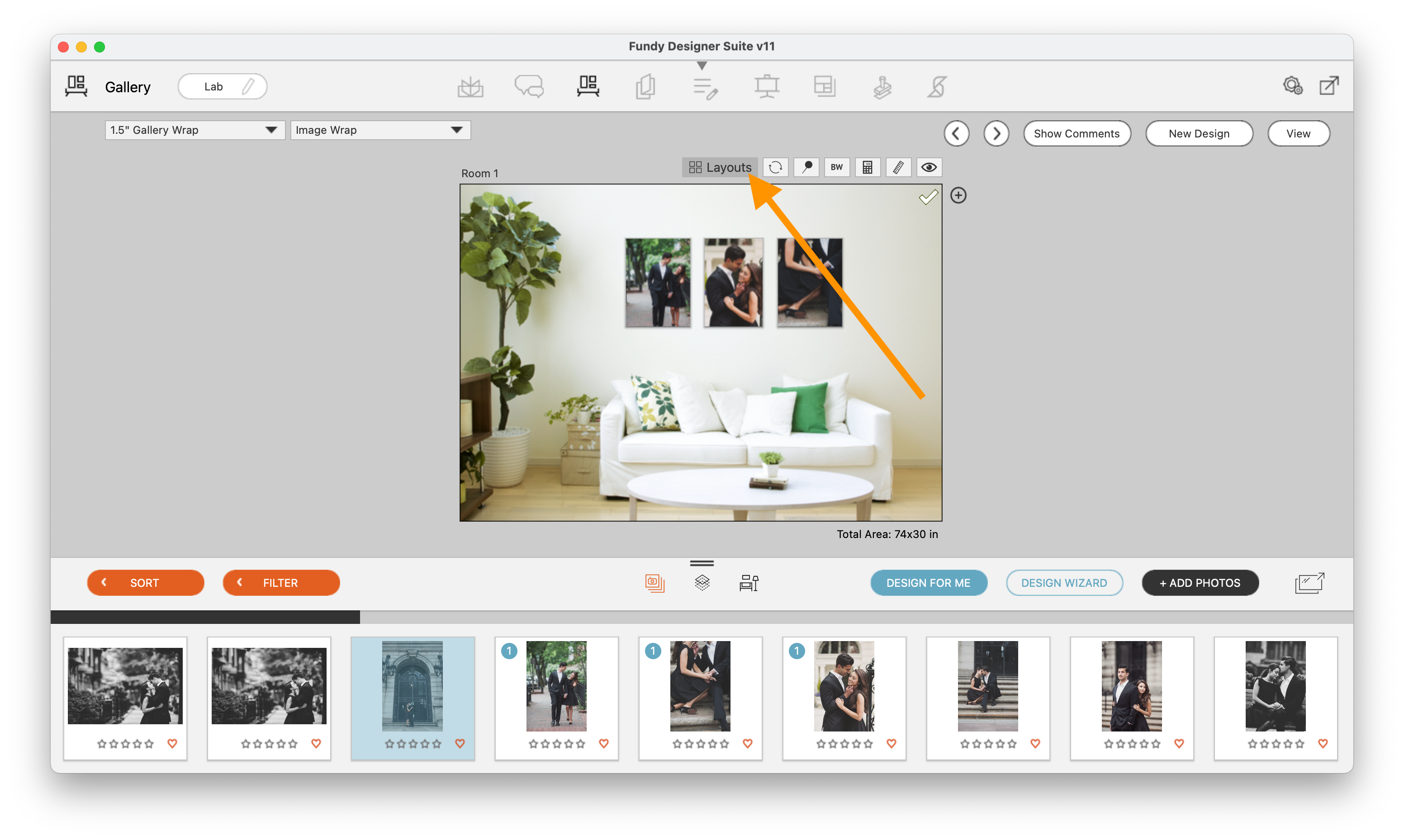Click + ADD PHOTOS

pos(1200,582)
